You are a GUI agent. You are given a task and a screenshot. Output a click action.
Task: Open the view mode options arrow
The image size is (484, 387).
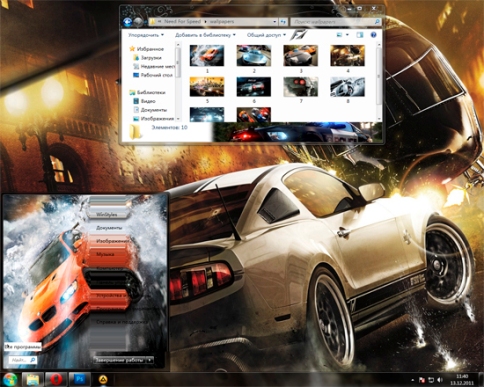click(347, 35)
